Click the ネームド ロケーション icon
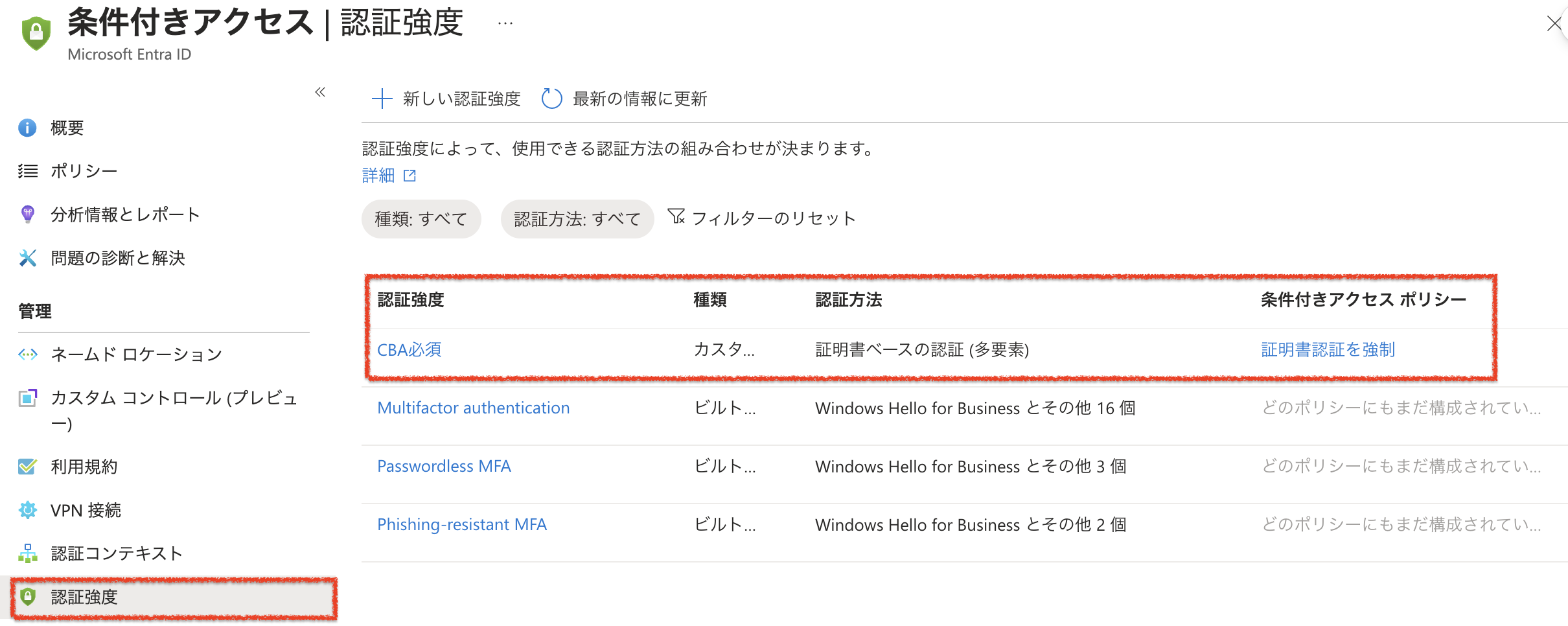Image resolution: width=1568 pixels, height=626 pixels. point(27,354)
